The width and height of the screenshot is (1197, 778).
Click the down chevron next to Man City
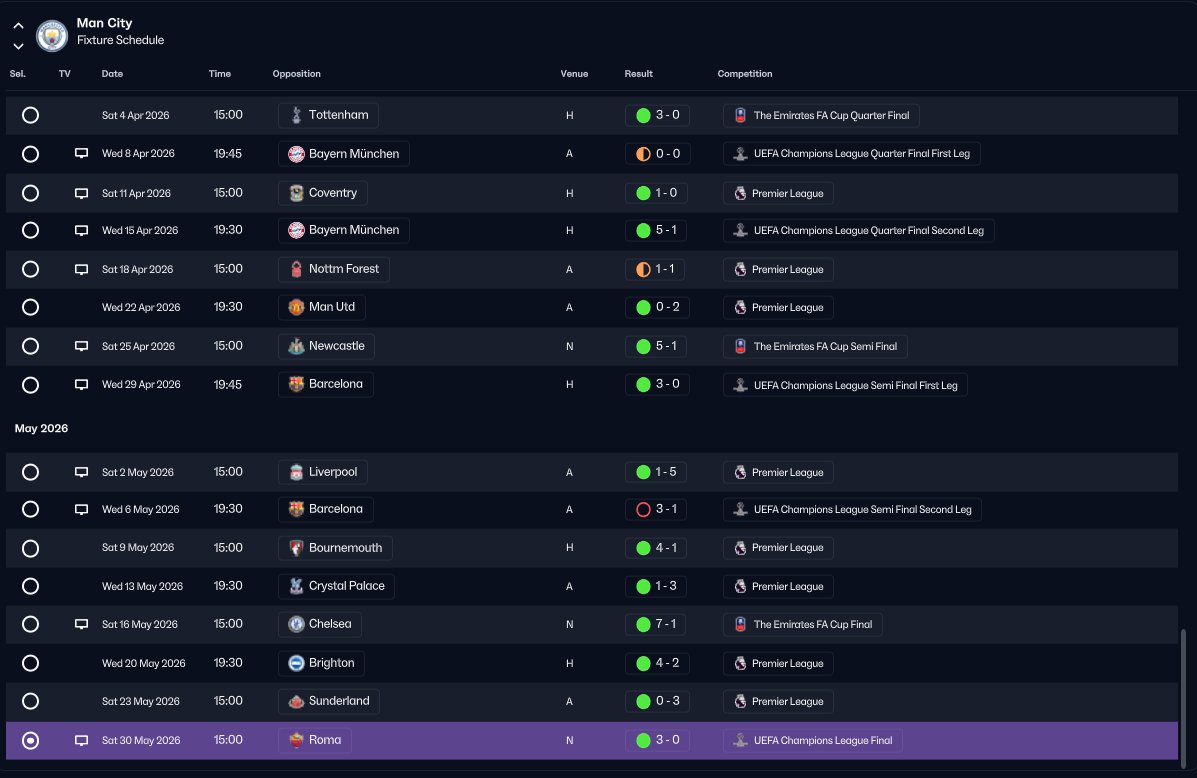[18, 46]
